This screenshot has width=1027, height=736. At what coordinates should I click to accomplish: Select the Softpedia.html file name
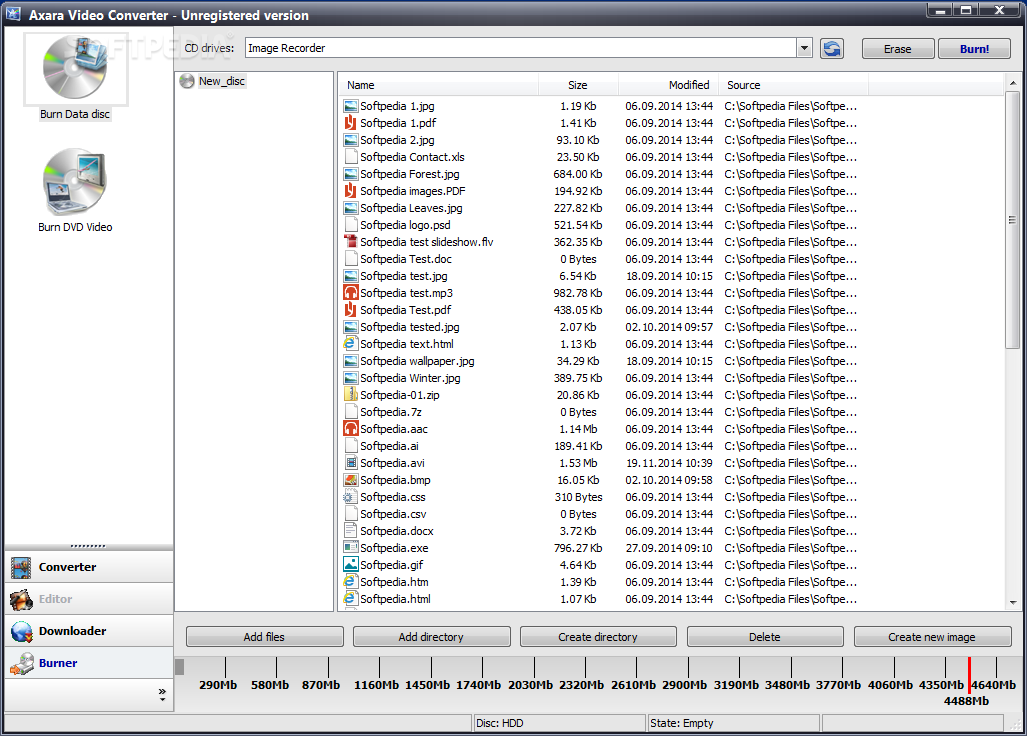(x=396, y=600)
